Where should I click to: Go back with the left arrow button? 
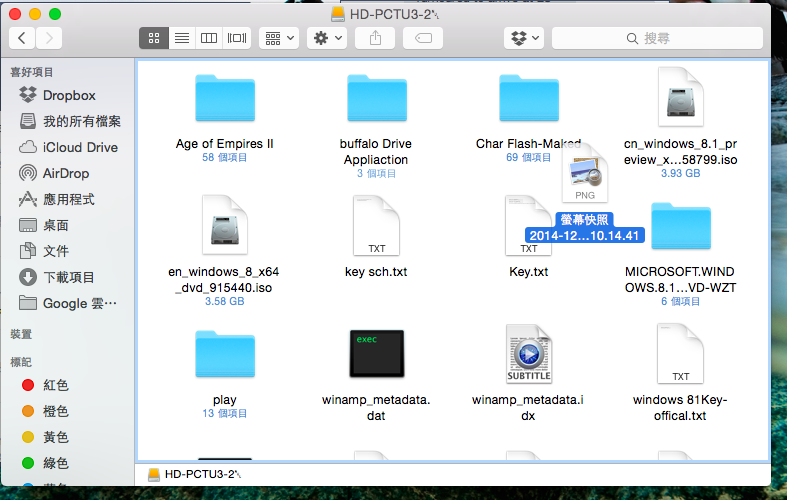click(22, 38)
